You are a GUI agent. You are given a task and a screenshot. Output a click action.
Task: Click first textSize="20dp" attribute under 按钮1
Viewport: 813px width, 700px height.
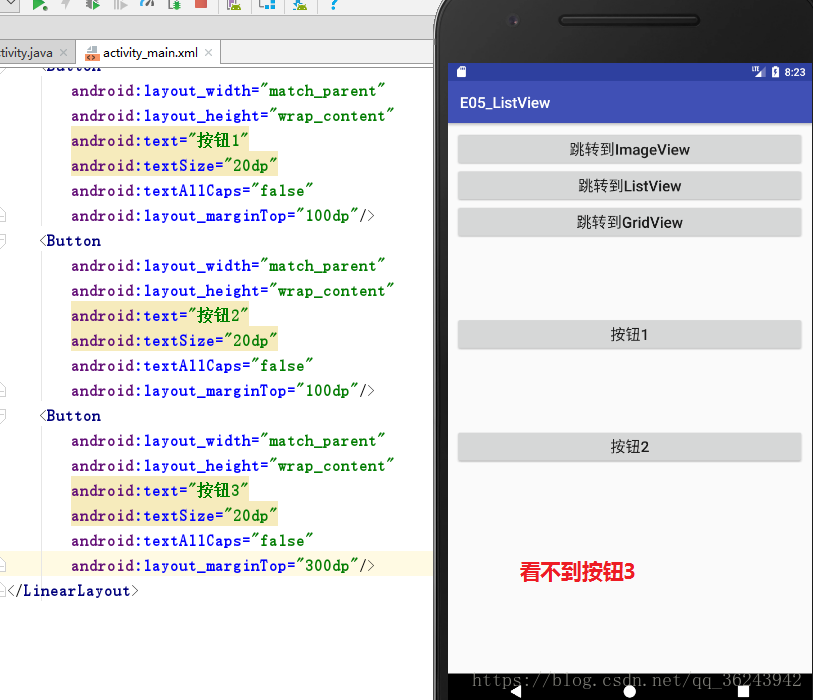pos(174,166)
